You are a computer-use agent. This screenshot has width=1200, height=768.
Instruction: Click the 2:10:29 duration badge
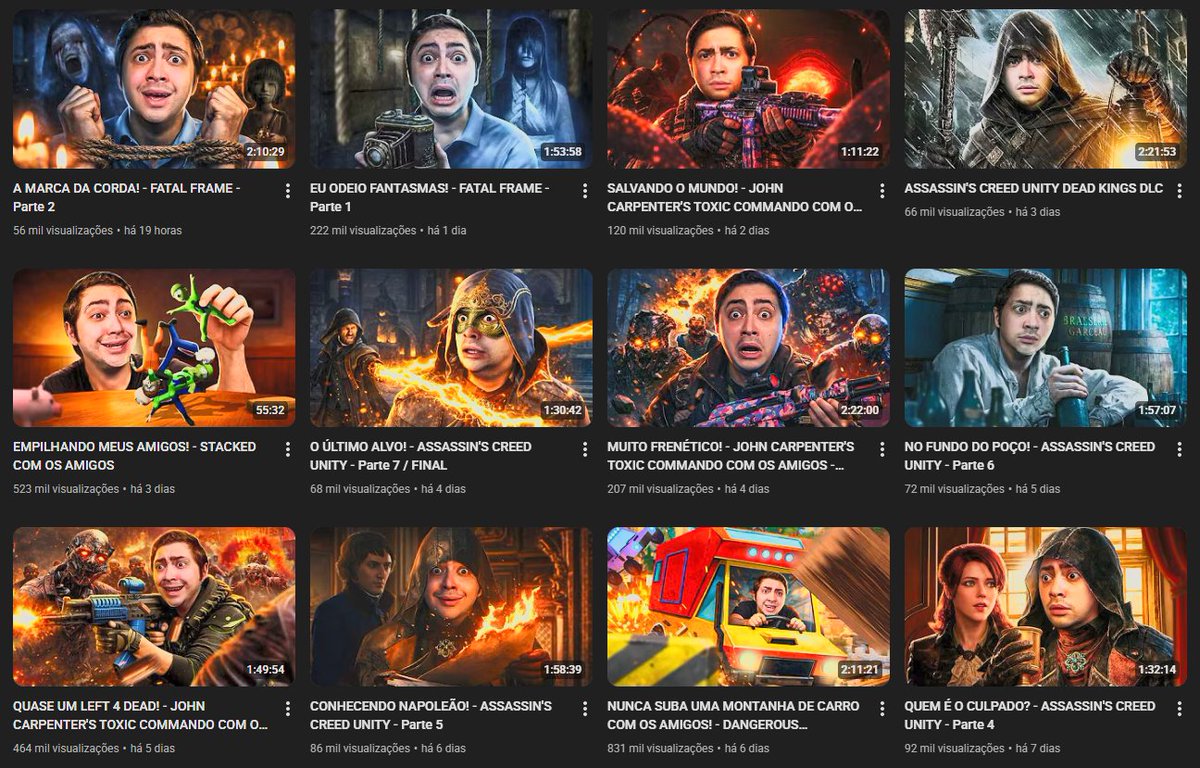pyautogui.click(x=265, y=152)
